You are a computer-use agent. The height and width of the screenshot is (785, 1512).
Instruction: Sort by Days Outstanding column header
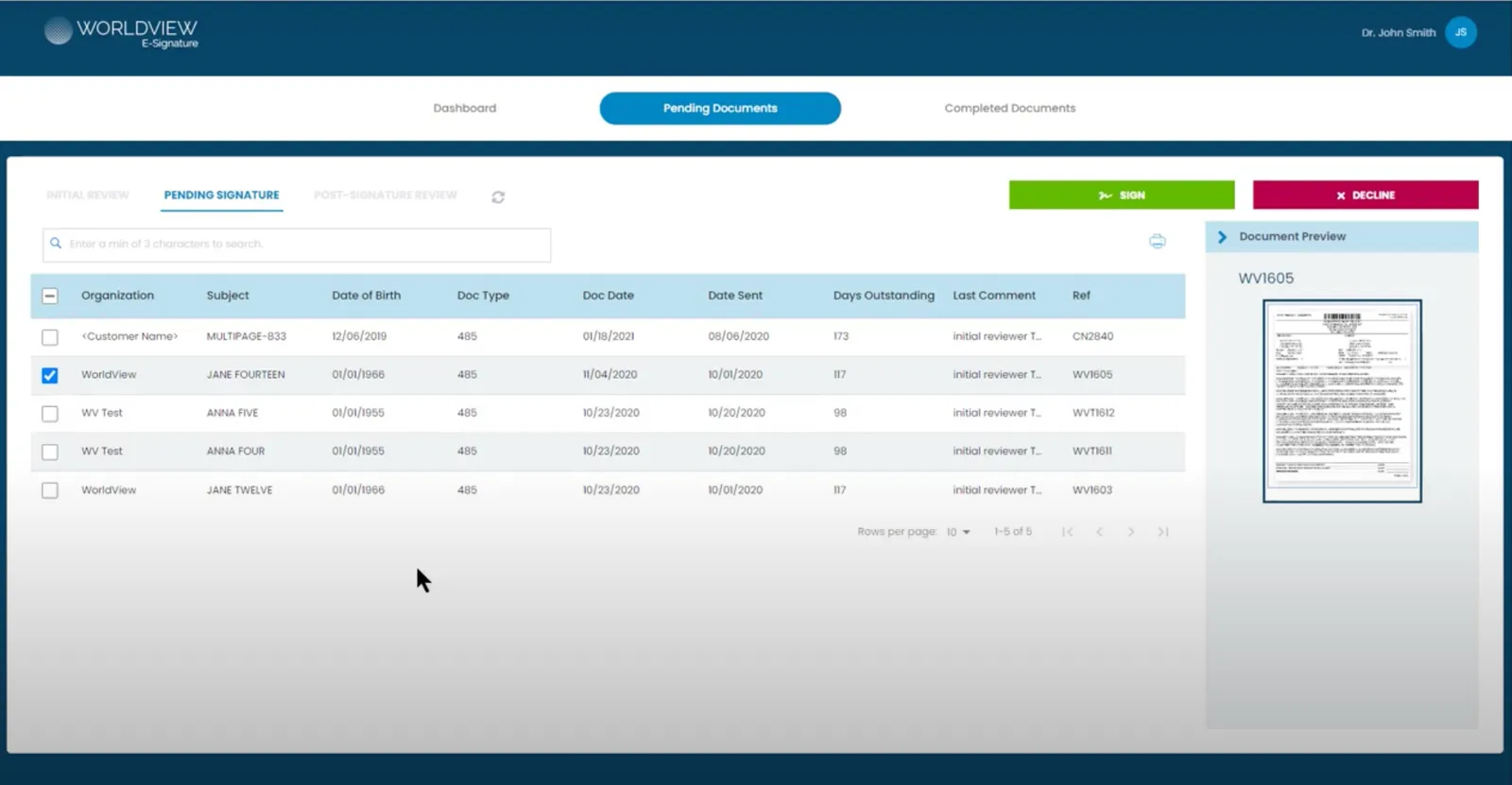click(884, 296)
